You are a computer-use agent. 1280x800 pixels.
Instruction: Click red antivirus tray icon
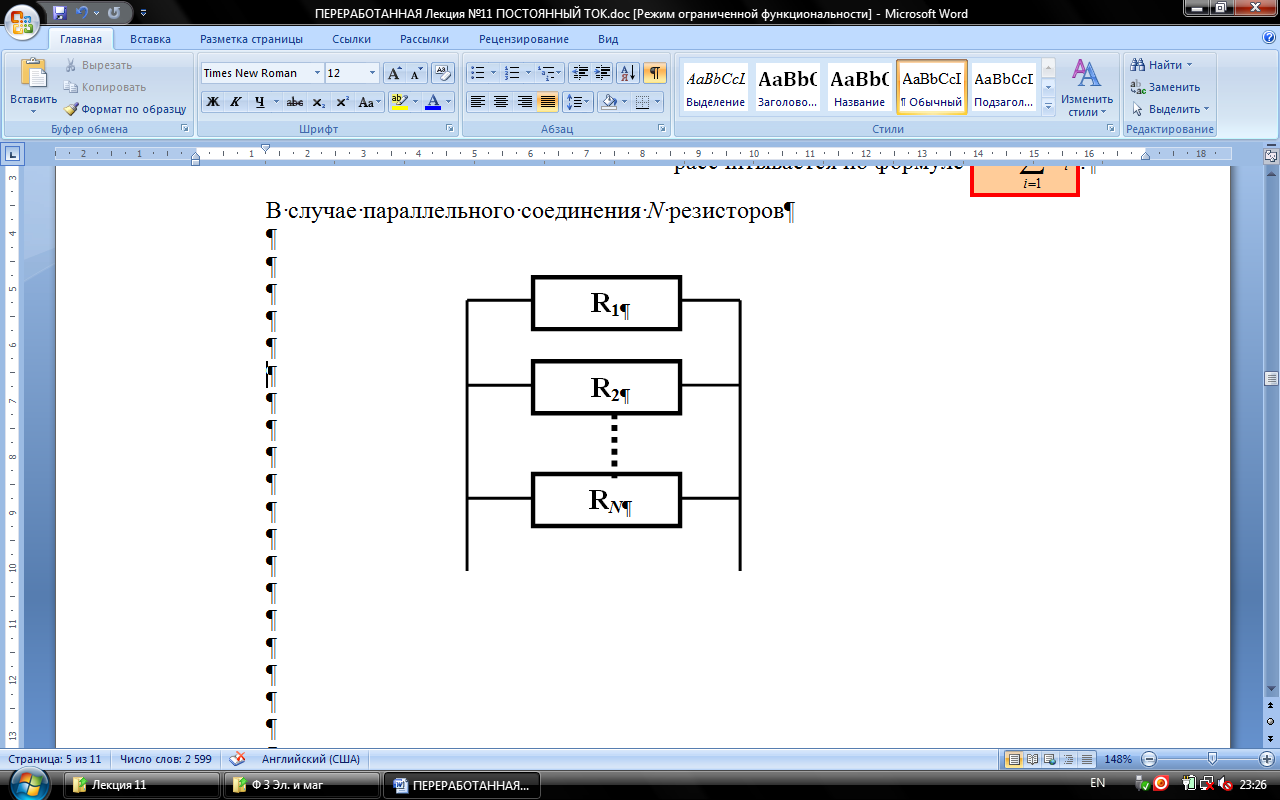pyautogui.click(x=1161, y=783)
